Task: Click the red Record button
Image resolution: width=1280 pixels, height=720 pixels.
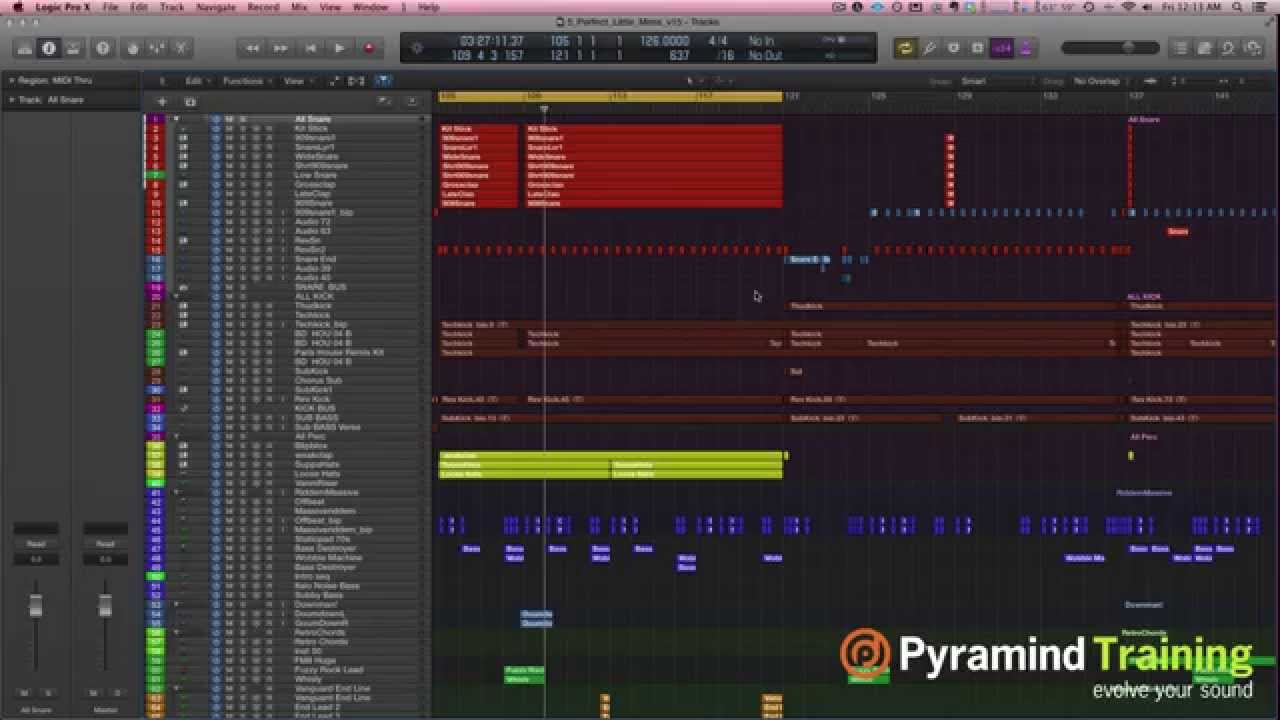Action: tap(369, 48)
